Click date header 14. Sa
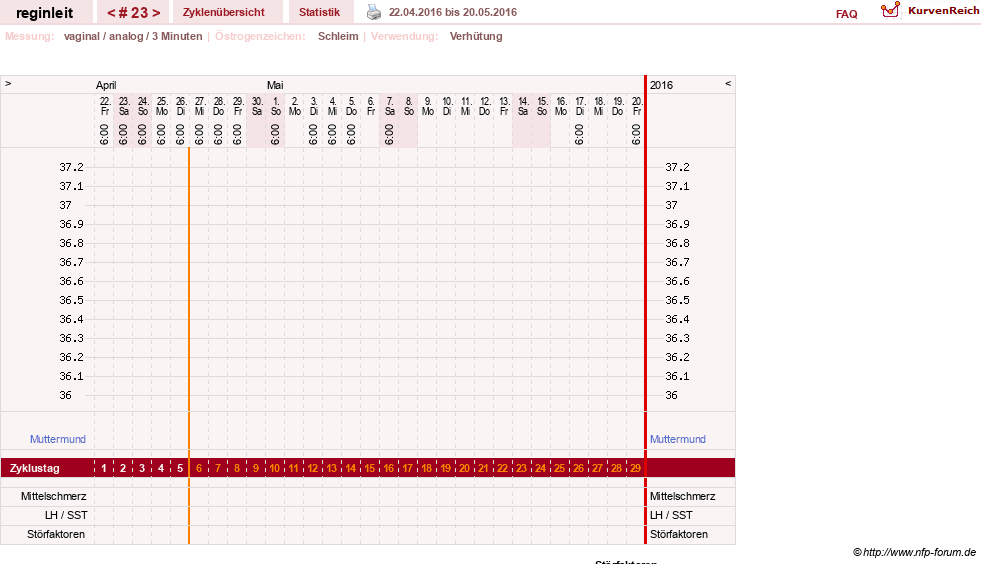Image resolution: width=981 pixels, height=564 pixels. point(522,106)
